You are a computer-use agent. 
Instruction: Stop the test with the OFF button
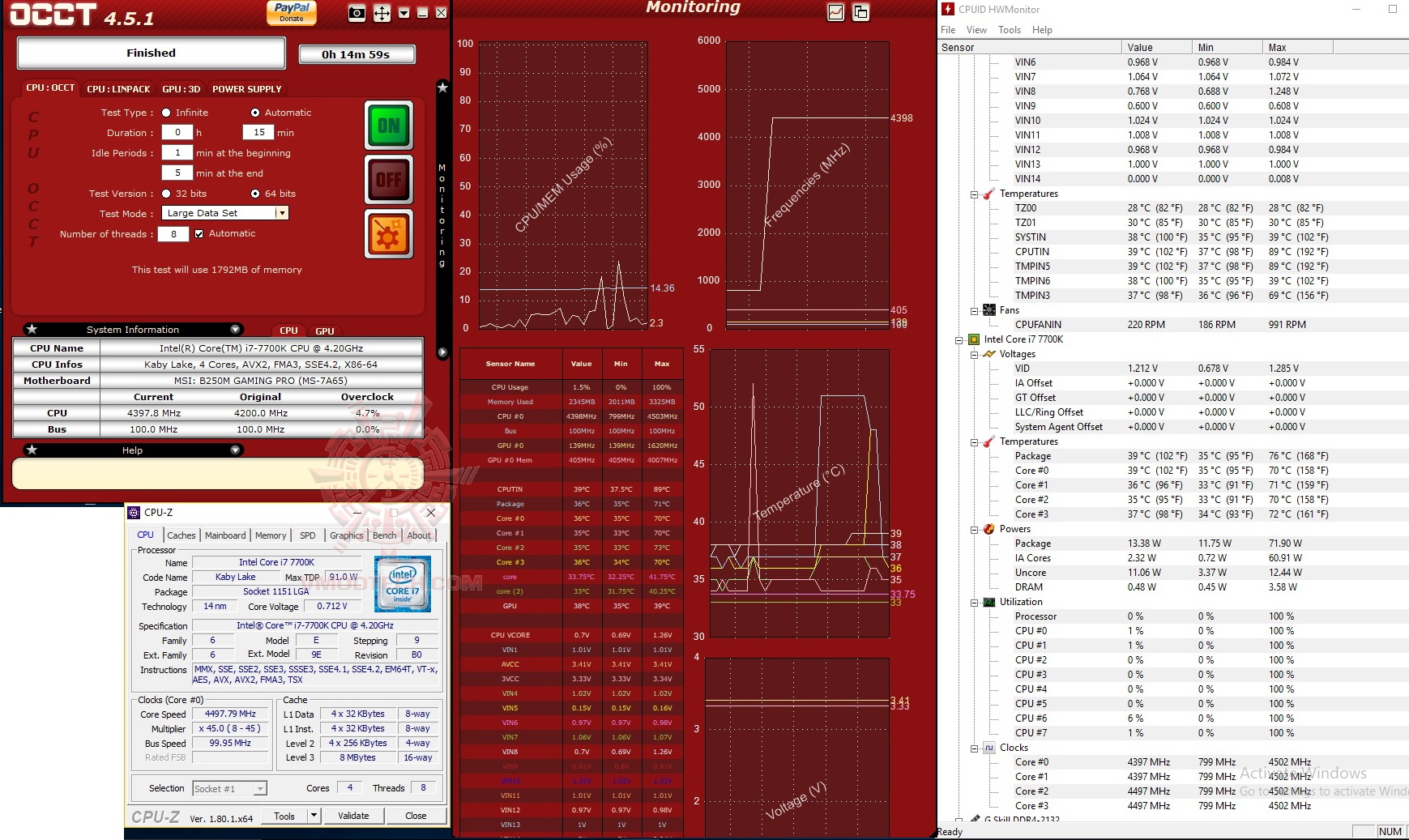[389, 180]
